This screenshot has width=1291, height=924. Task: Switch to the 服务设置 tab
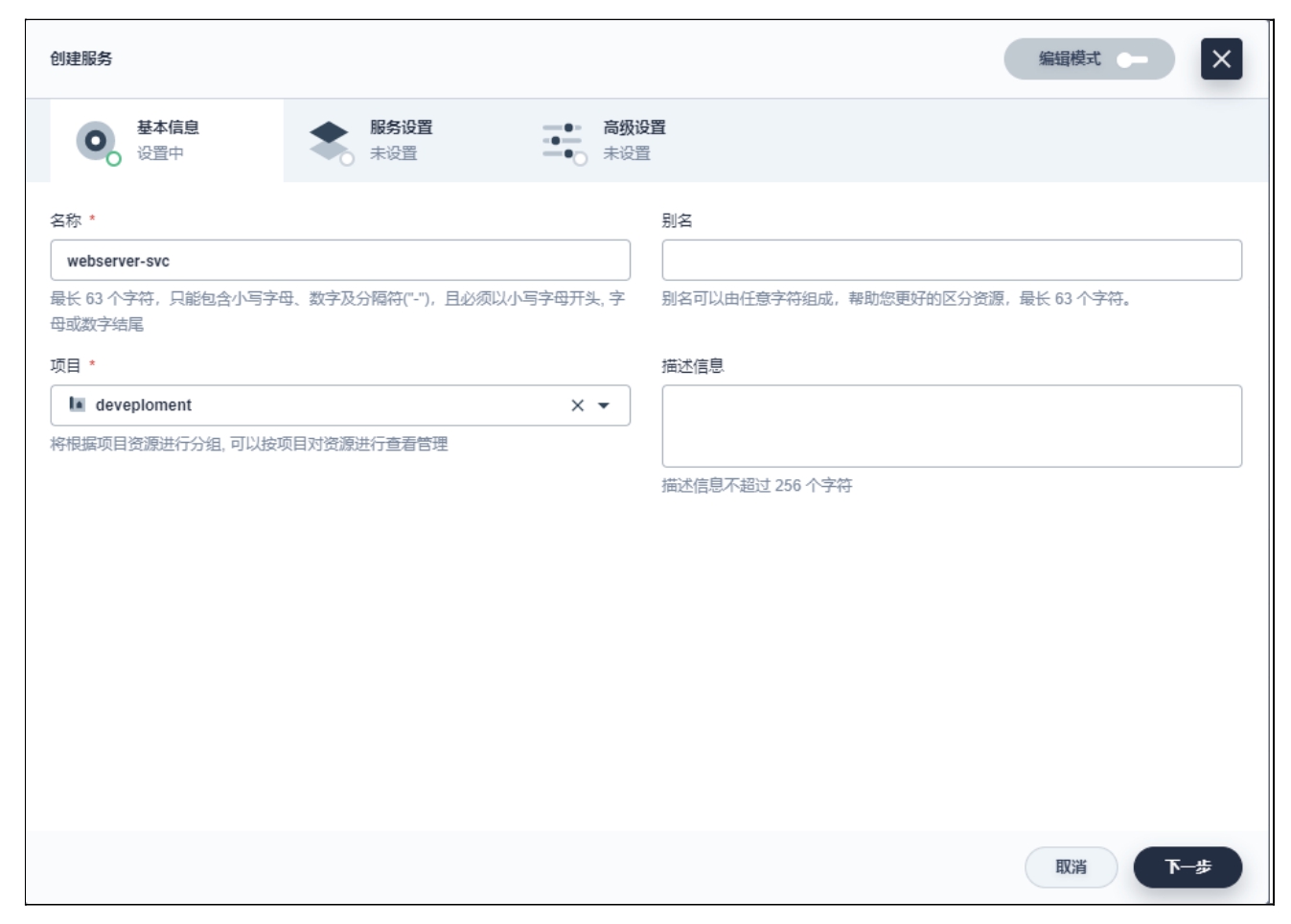401,140
